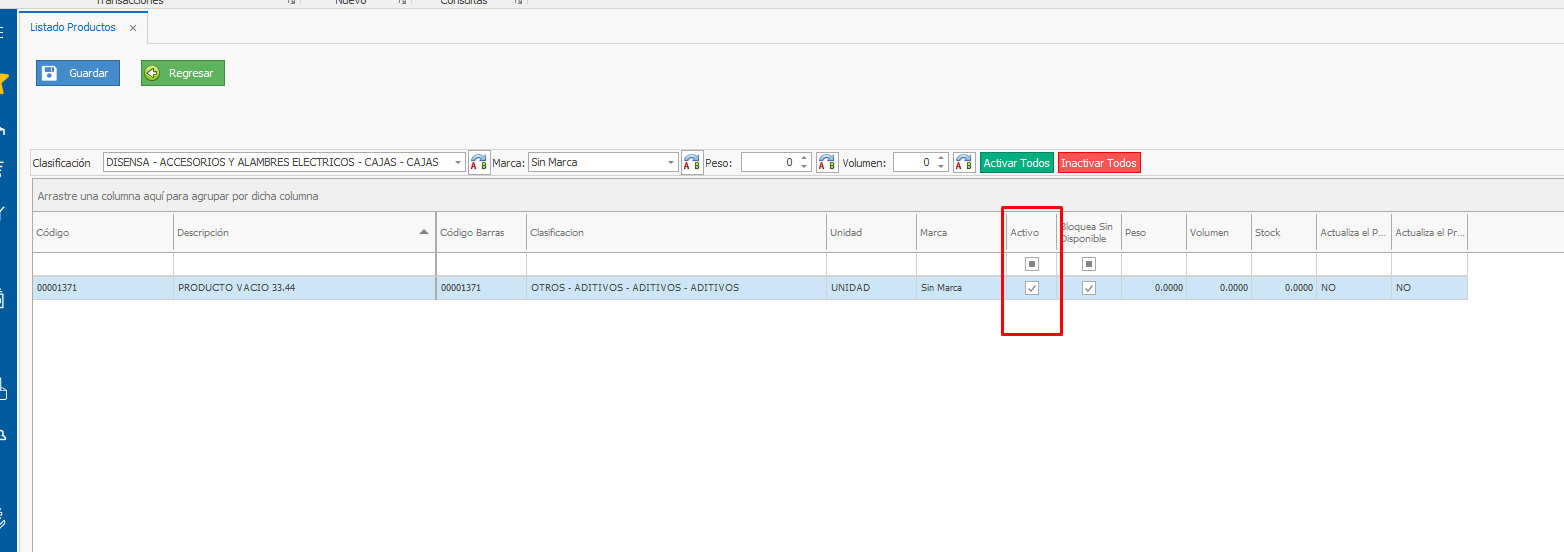
Task: Toggle the Activo column filter checkbox
Action: tap(1032, 264)
